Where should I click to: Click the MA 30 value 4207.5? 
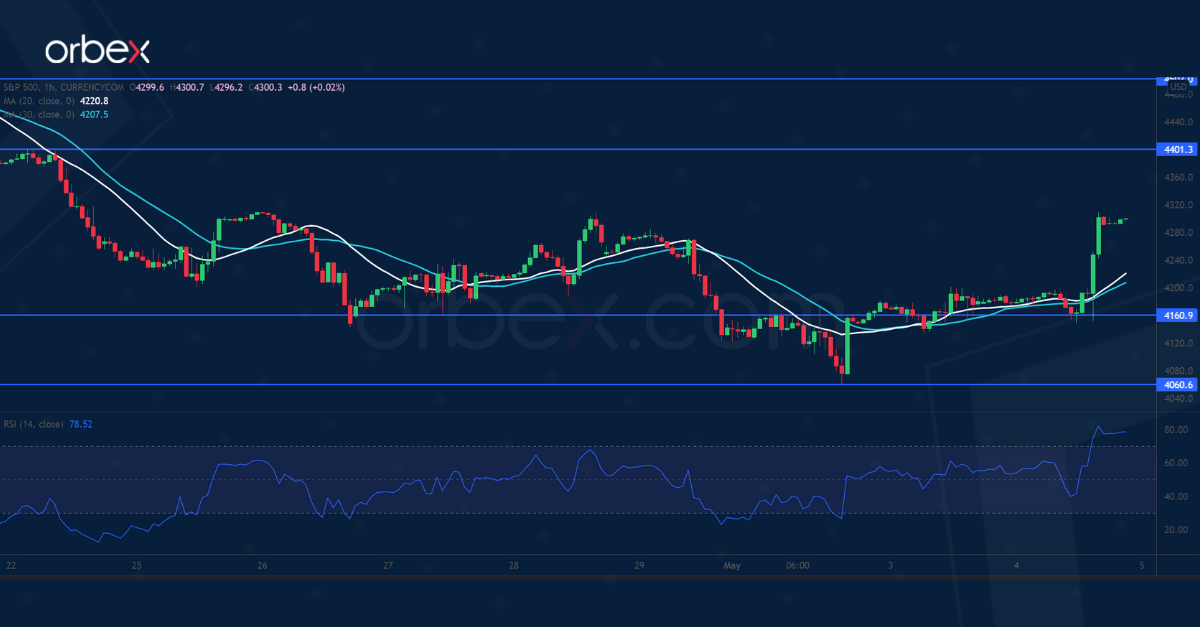pyautogui.click(x=92, y=115)
